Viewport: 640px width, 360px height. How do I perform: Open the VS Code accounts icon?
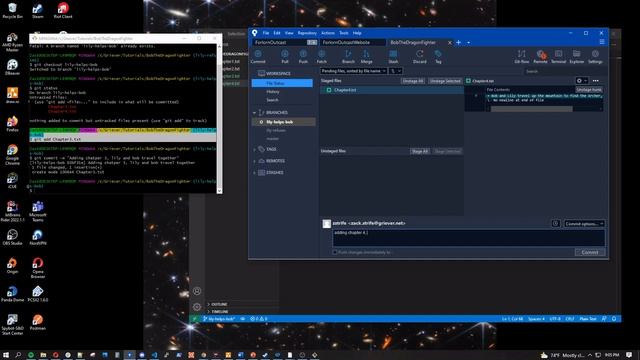(197, 291)
